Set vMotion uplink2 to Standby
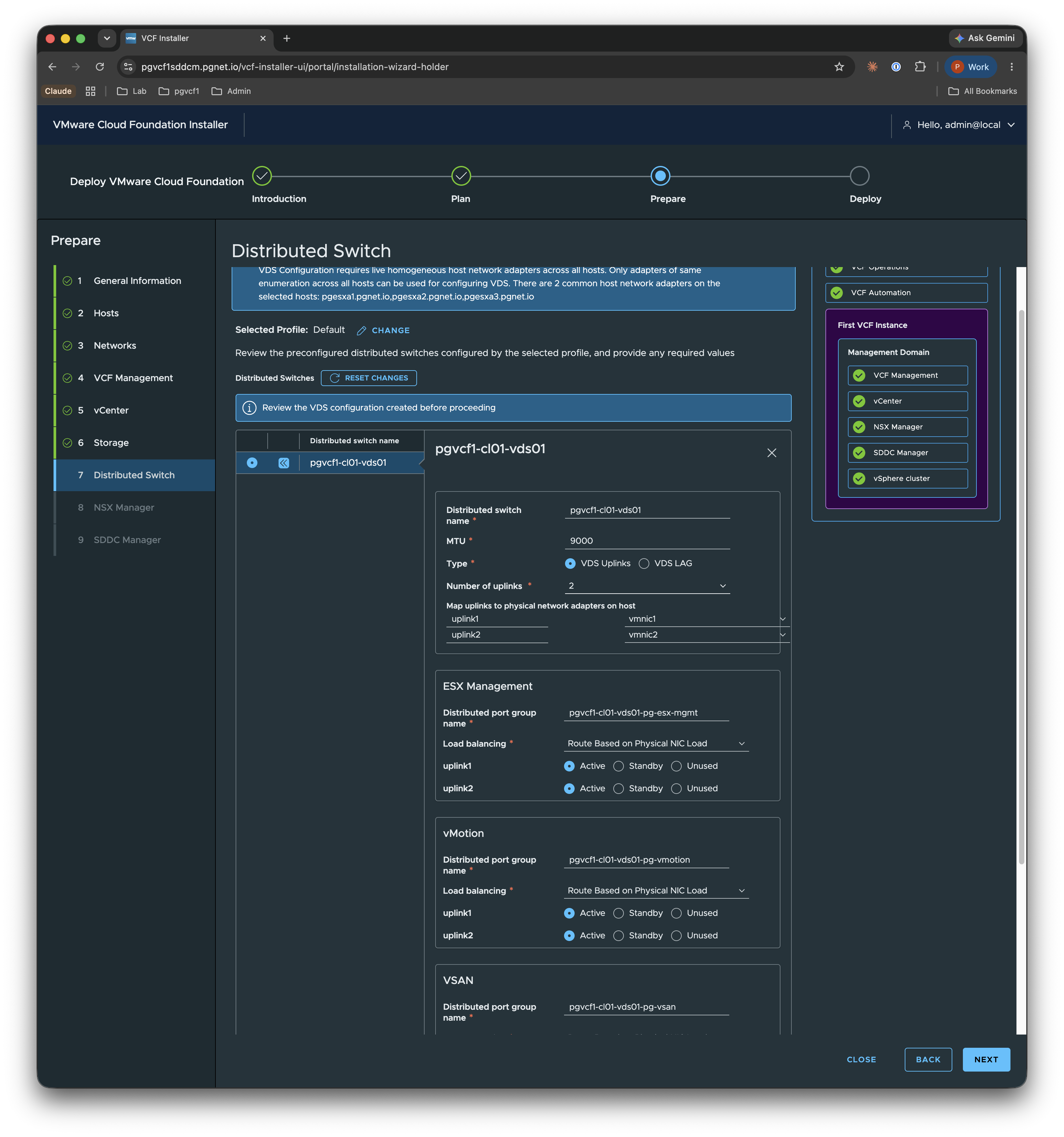The width and height of the screenshot is (1064, 1137). pyautogui.click(x=618, y=935)
